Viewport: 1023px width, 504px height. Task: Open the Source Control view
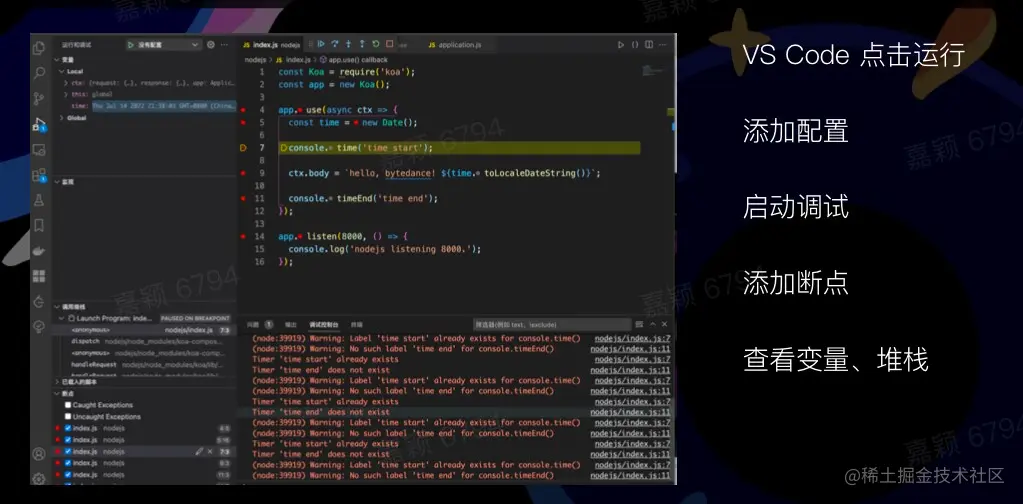click(39, 98)
